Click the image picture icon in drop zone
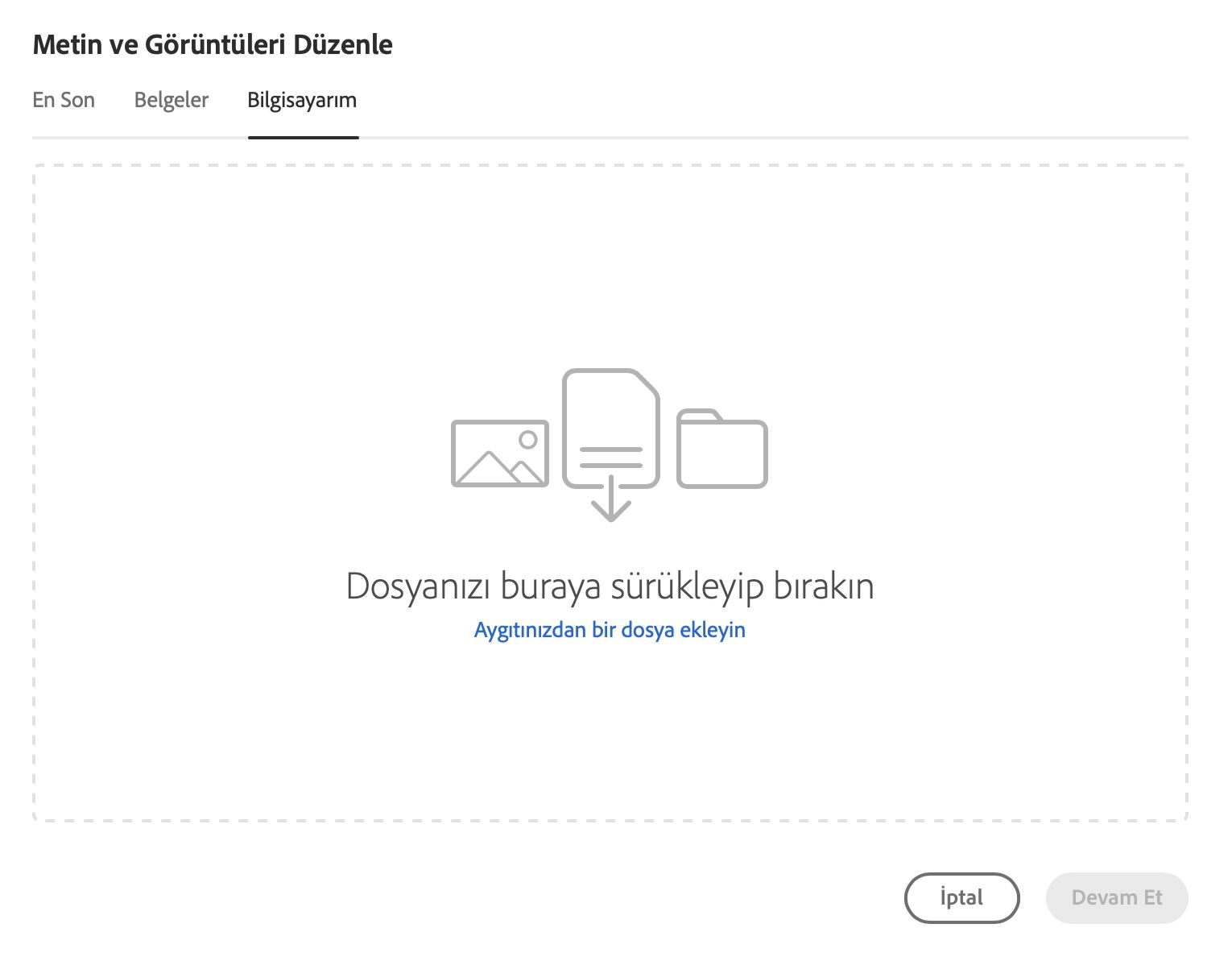 [x=500, y=454]
